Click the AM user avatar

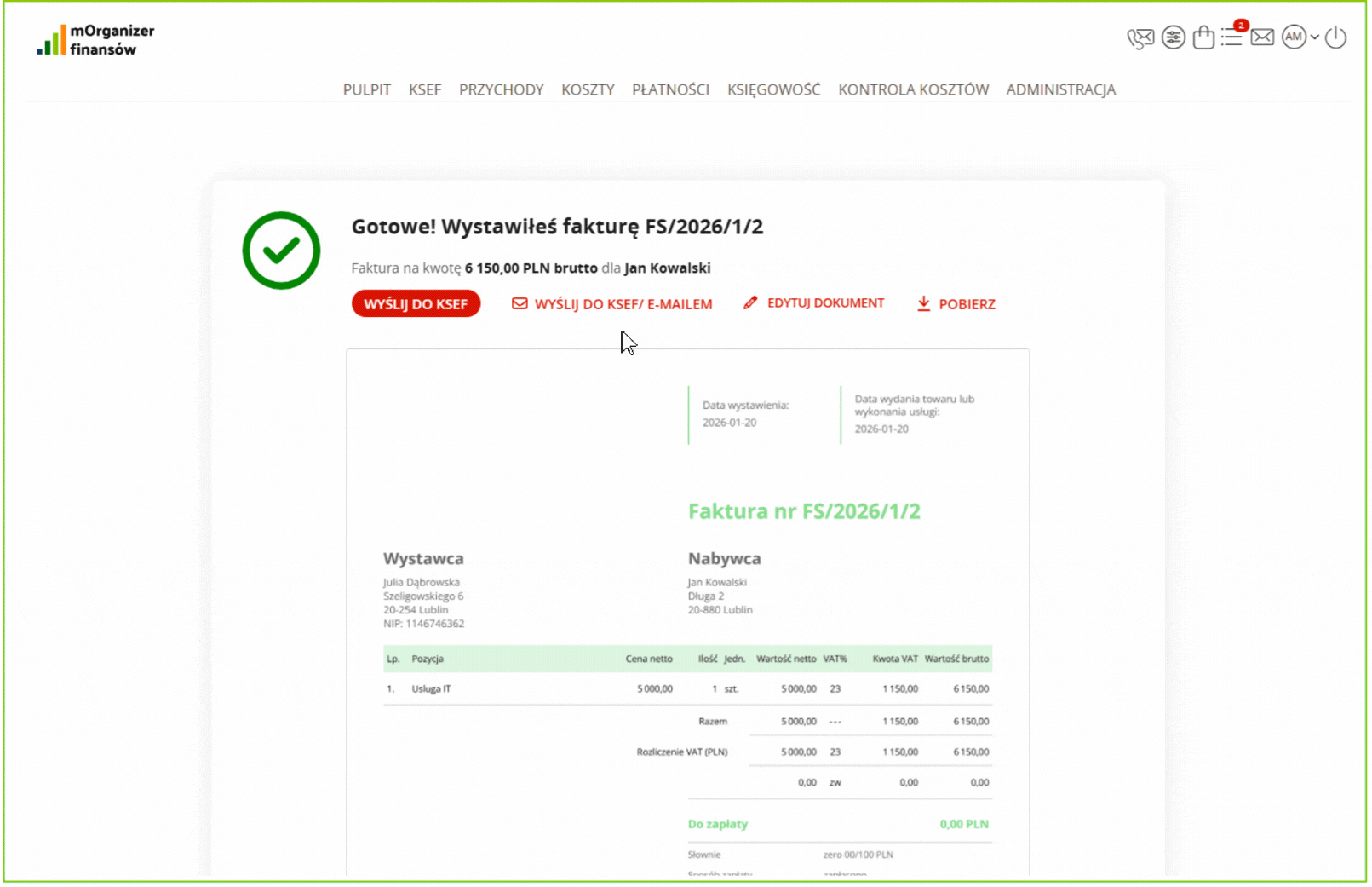pos(1294,37)
